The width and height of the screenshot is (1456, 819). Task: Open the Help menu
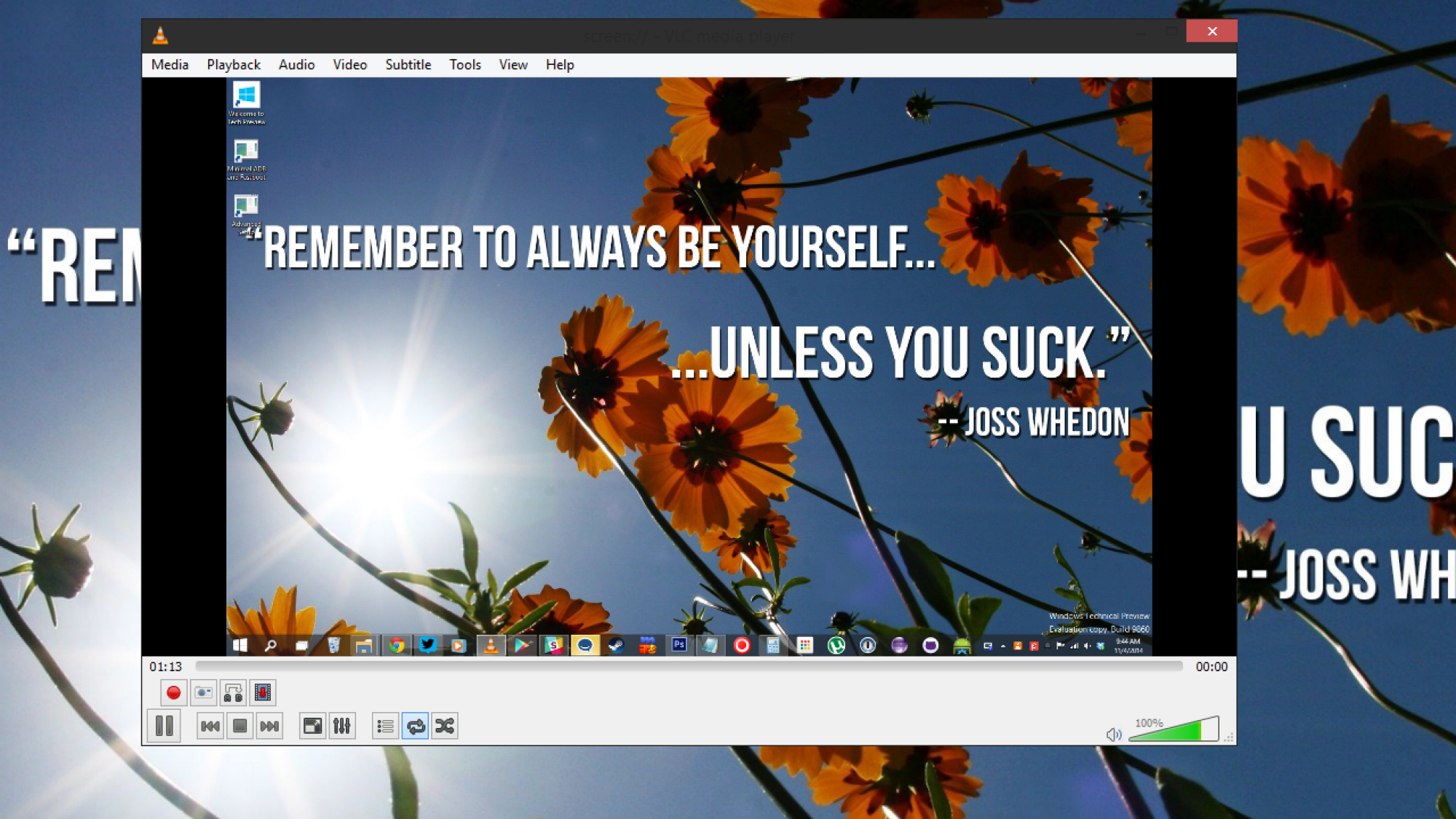pos(560,65)
